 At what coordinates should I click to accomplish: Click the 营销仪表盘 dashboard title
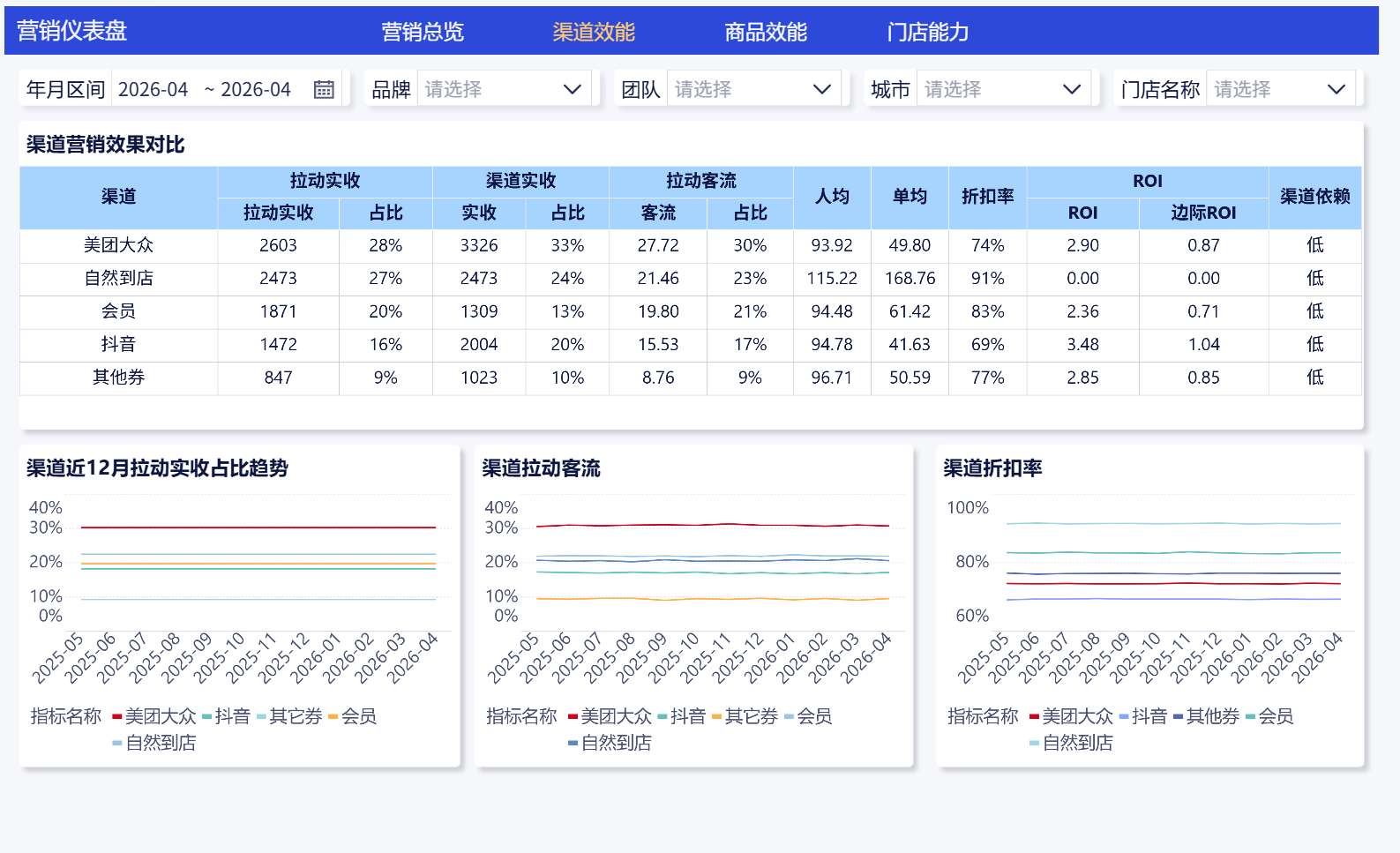click(x=71, y=31)
